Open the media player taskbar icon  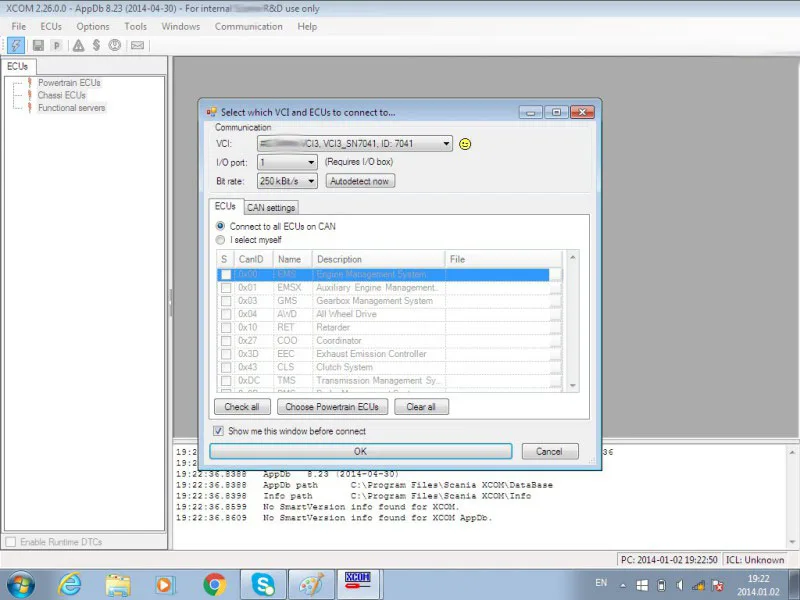pyautogui.click(x=165, y=585)
